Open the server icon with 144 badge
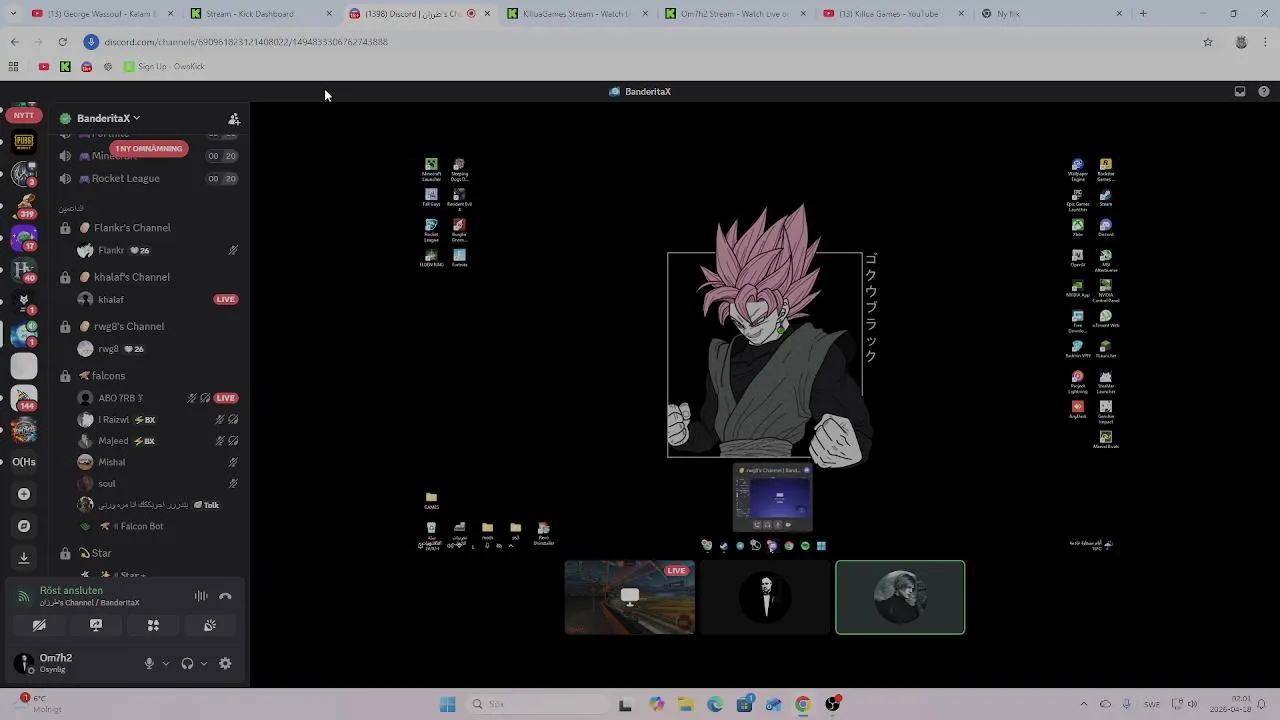 (24, 398)
